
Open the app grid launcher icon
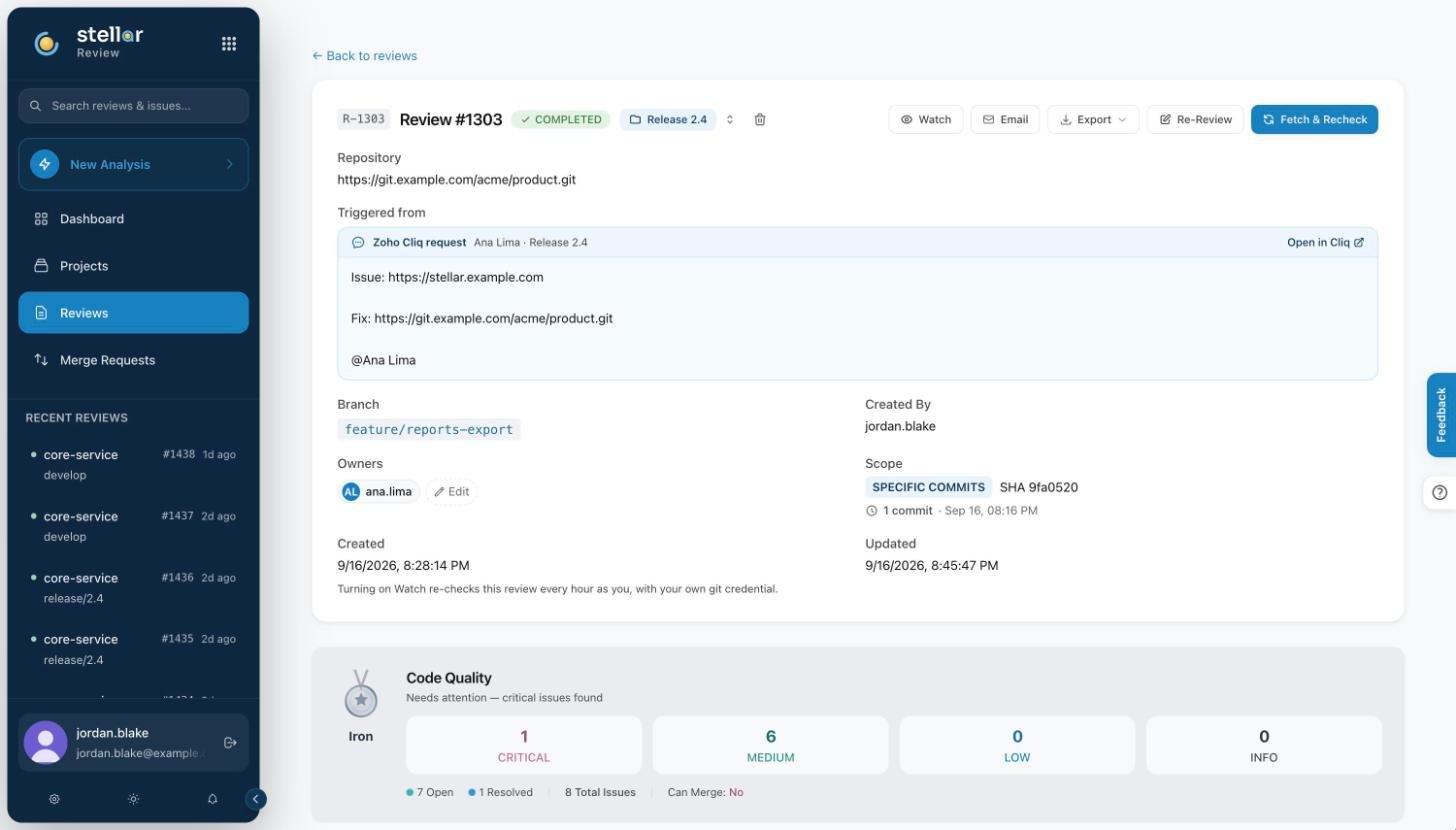click(229, 43)
